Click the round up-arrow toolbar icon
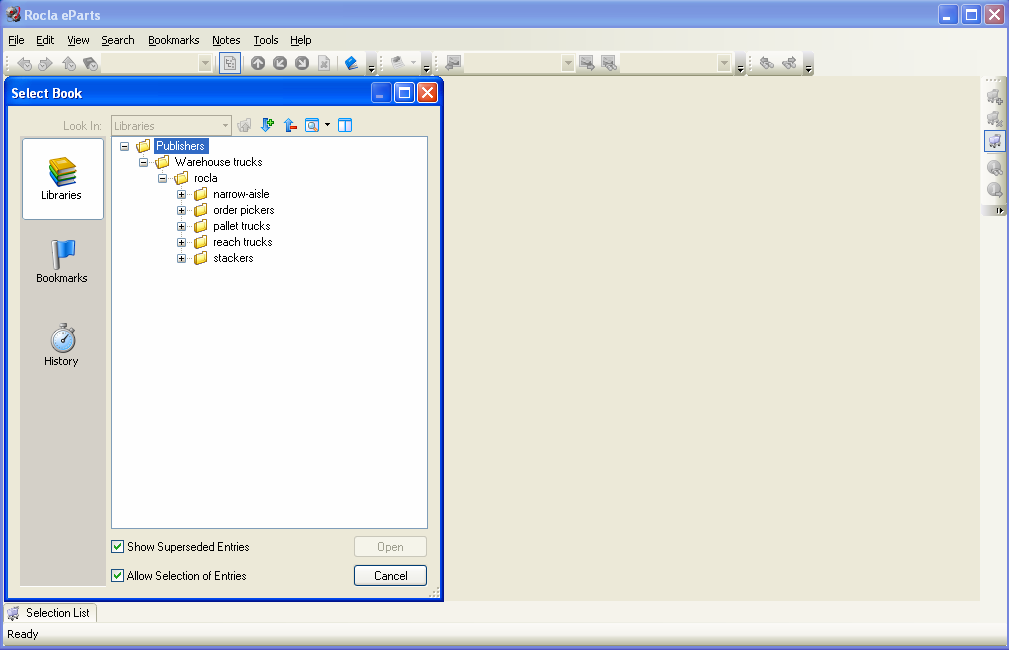The image size is (1009, 650). [258, 63]
